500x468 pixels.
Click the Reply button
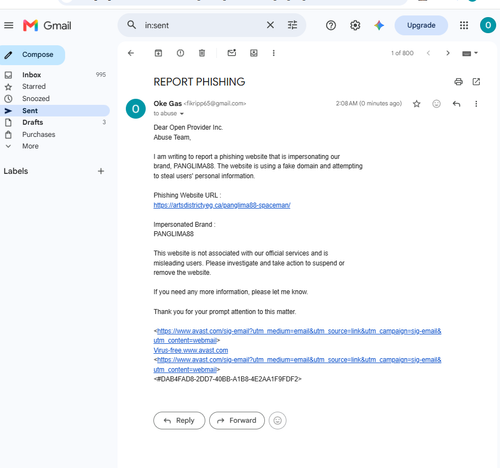(179, 421)
